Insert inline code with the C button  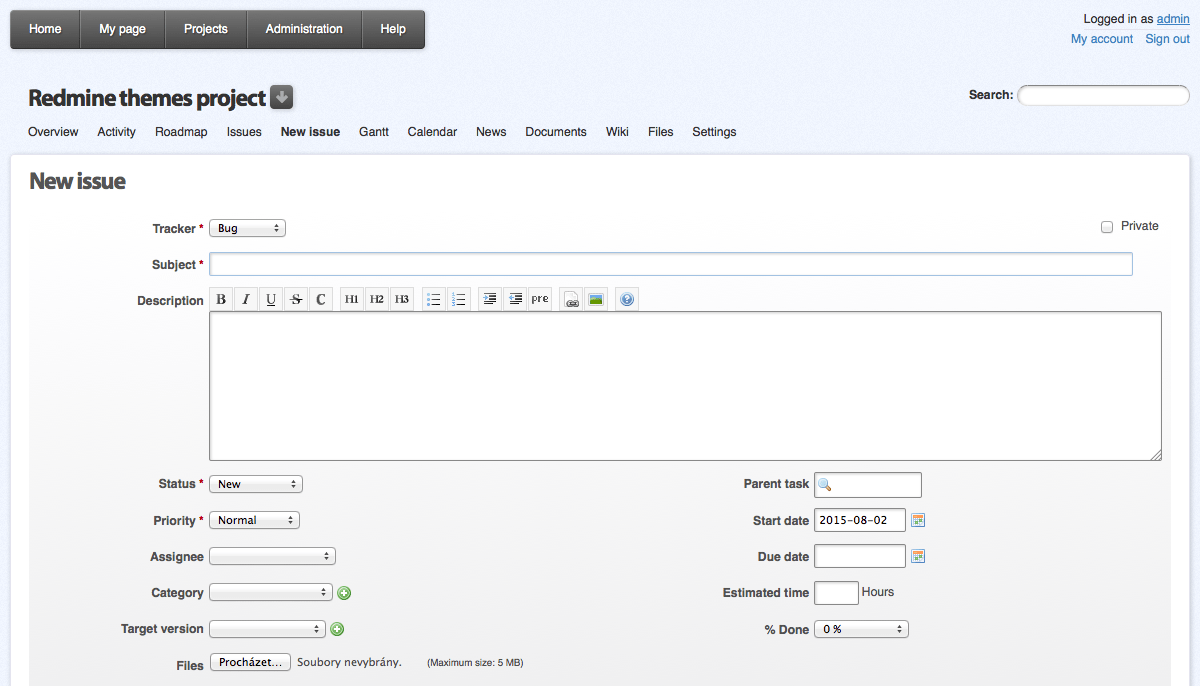pyautogui.click(x=321, y=299)
